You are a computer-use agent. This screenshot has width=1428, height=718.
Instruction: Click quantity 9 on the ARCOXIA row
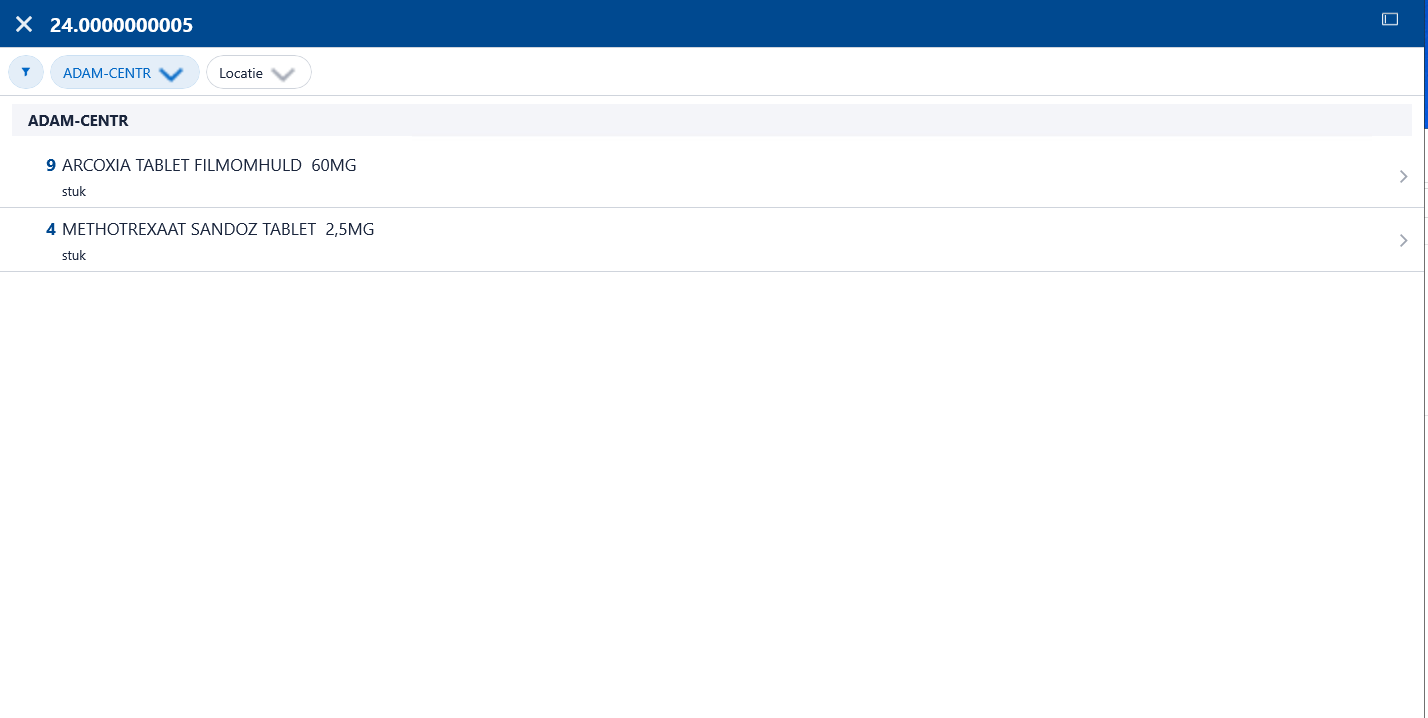coord(51,165)
